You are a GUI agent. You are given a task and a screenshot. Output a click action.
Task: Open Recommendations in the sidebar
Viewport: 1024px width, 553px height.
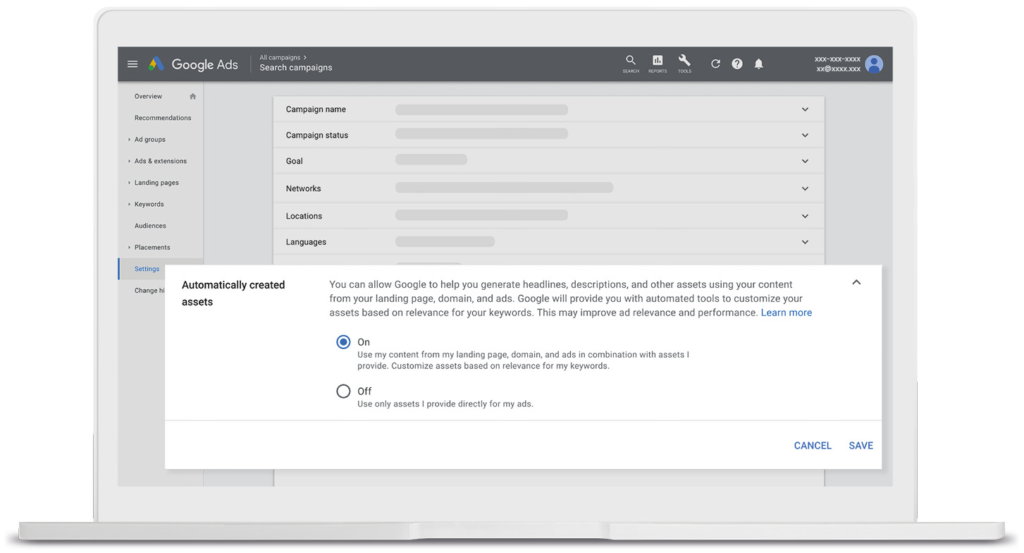coord(162,118)
